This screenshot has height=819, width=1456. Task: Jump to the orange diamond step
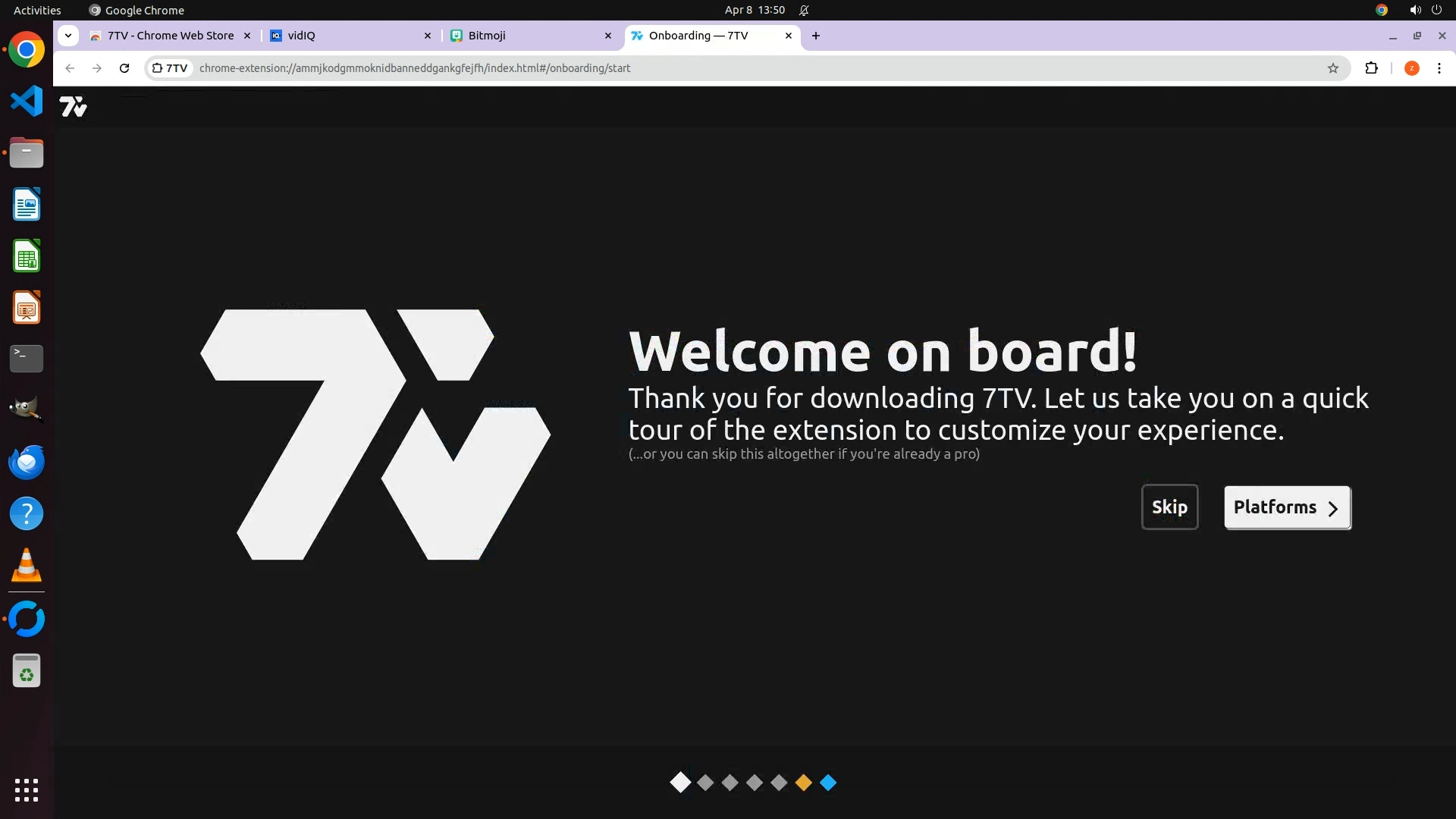coord(803,783)
